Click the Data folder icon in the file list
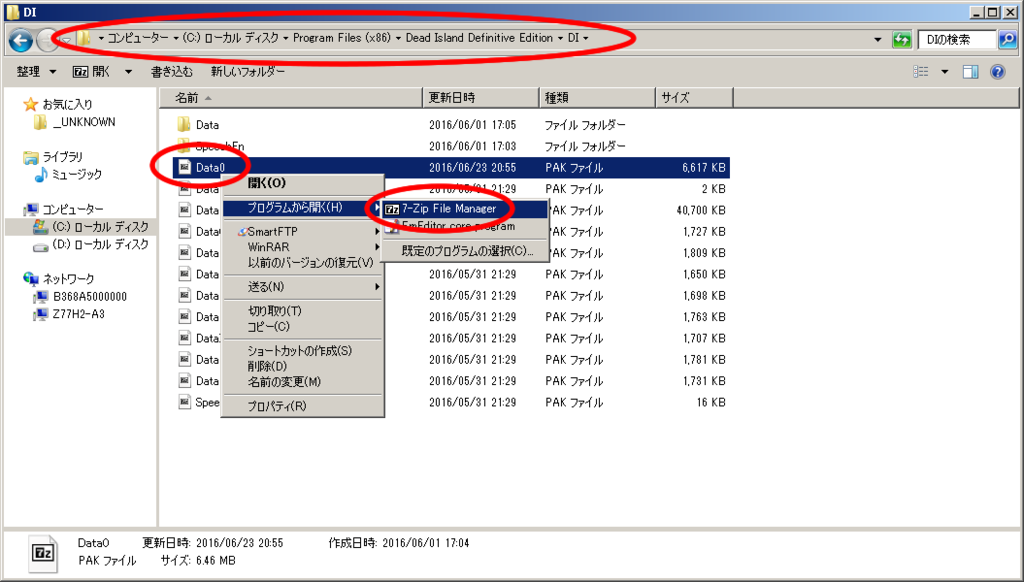The image size is (1024, 582). point(184,124)
